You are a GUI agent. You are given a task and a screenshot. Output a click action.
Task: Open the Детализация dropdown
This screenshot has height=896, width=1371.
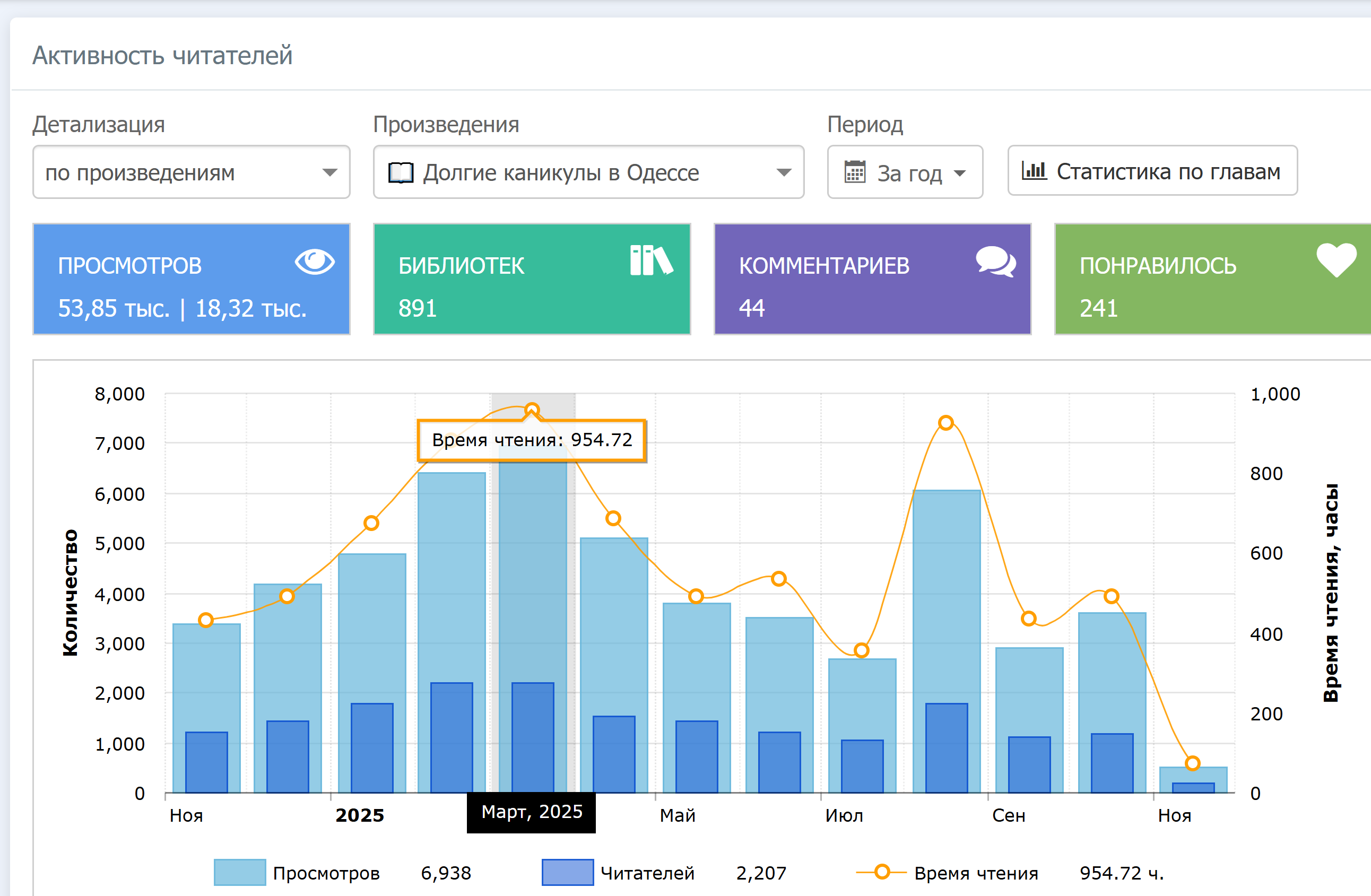[191, 172]
